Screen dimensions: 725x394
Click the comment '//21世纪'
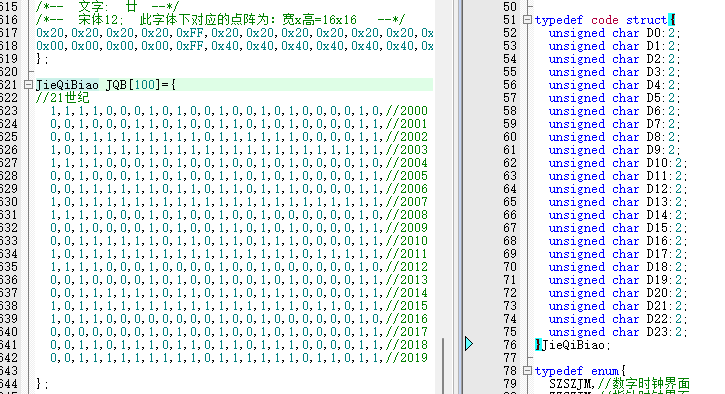point(62,98)
